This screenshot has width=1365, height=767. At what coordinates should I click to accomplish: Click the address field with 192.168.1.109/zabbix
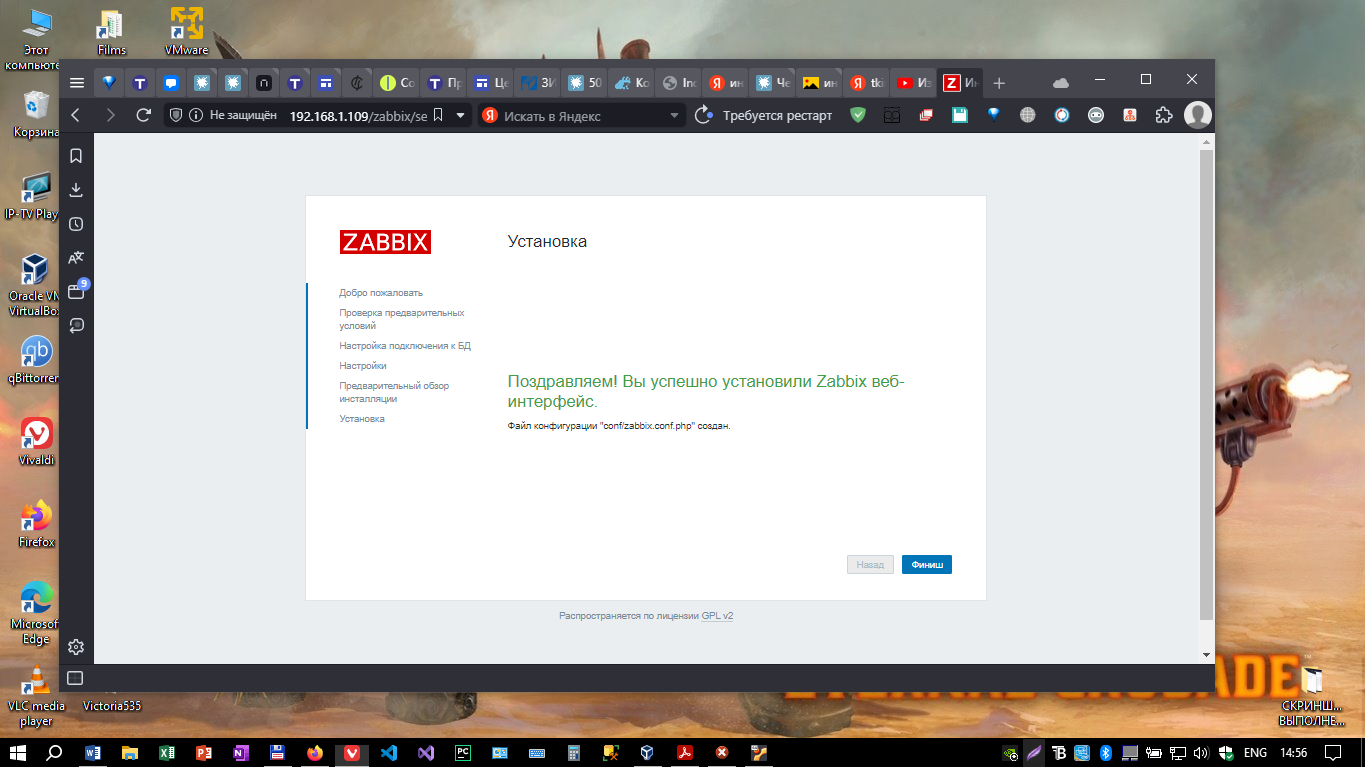pyautogui.click(x=358, y=116)
